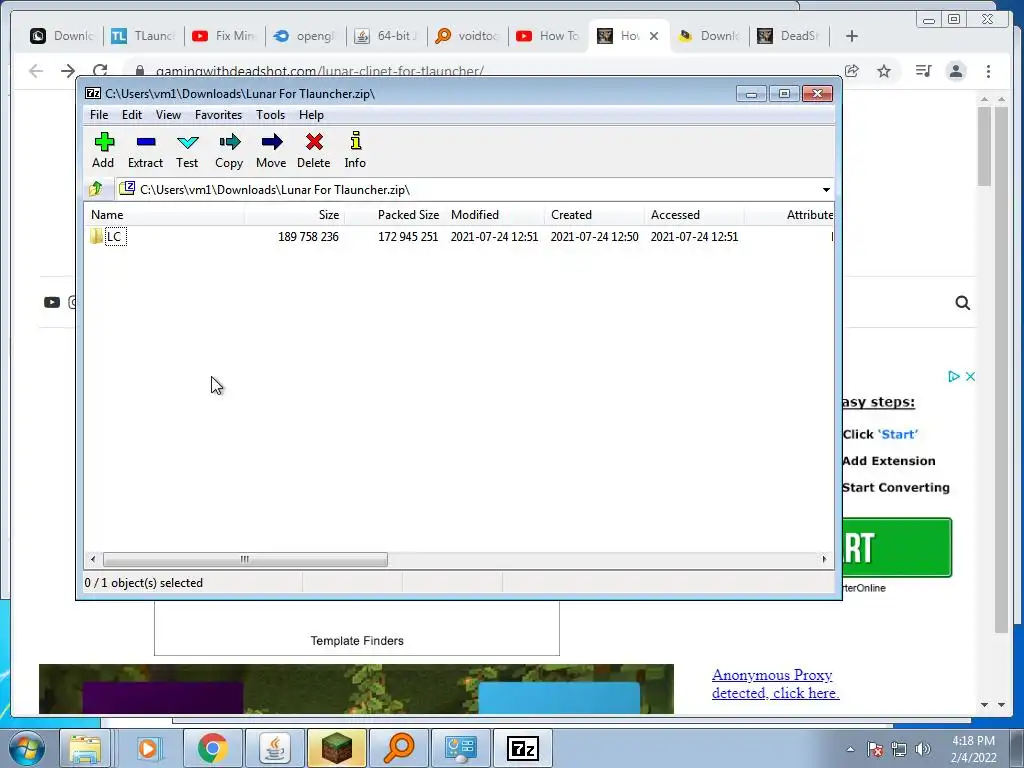
Task: Click the horizontal scrollbar thumb in 7-Zip
Action: tap(245, 560)
